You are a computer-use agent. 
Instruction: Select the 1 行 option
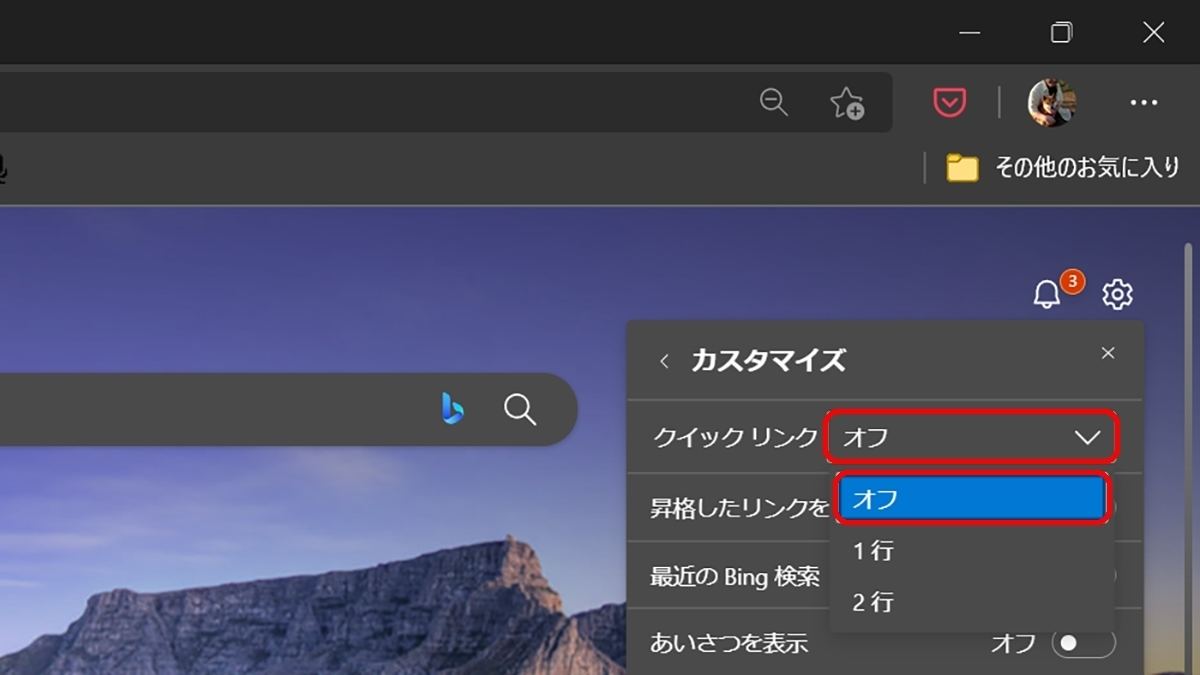(x=972, y=551)
